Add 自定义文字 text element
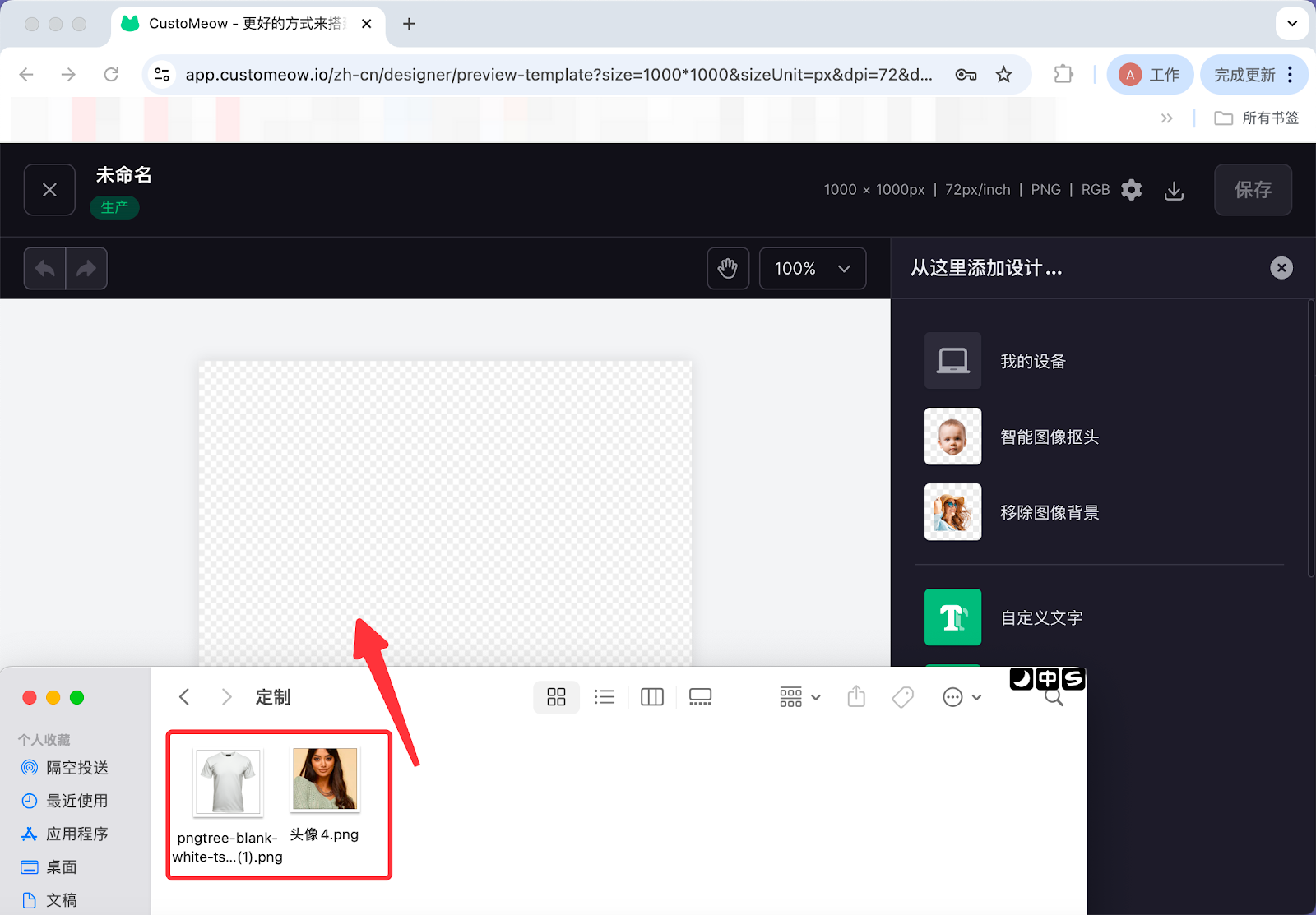Viewport: 1316px width, 915px height. click(1040, 617)
